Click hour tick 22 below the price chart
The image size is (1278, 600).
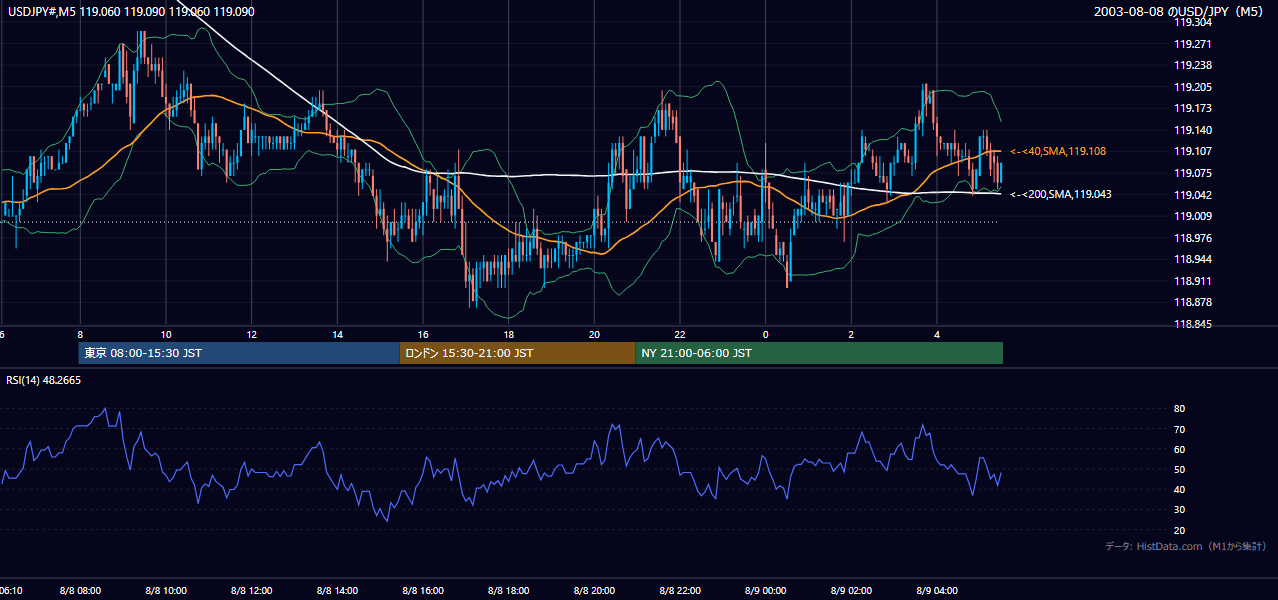(680, 334)
